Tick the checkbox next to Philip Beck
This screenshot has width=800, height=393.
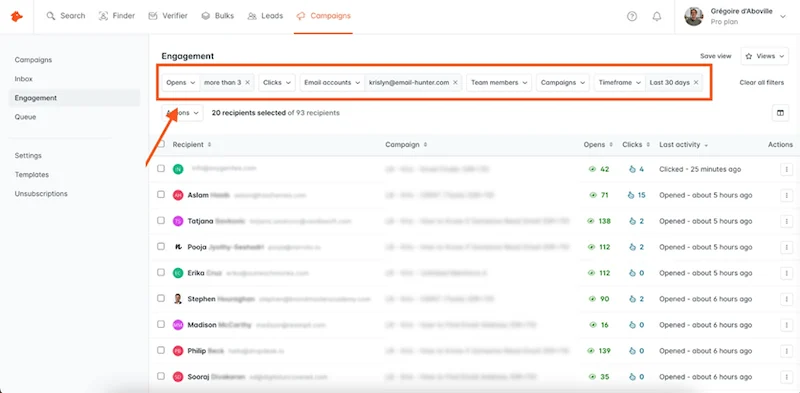pos(161,350)
